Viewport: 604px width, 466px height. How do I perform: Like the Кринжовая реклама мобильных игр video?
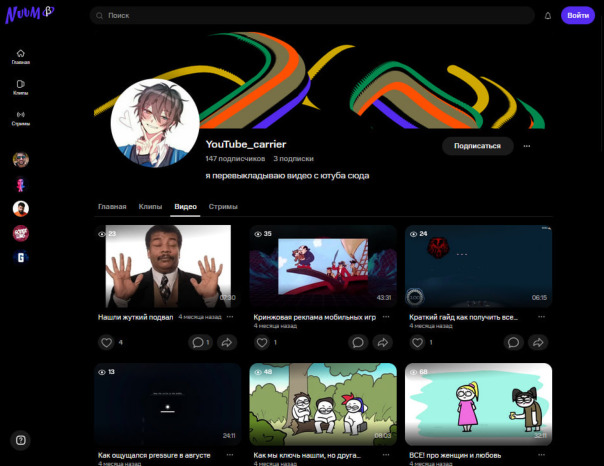tap(262, 342)
